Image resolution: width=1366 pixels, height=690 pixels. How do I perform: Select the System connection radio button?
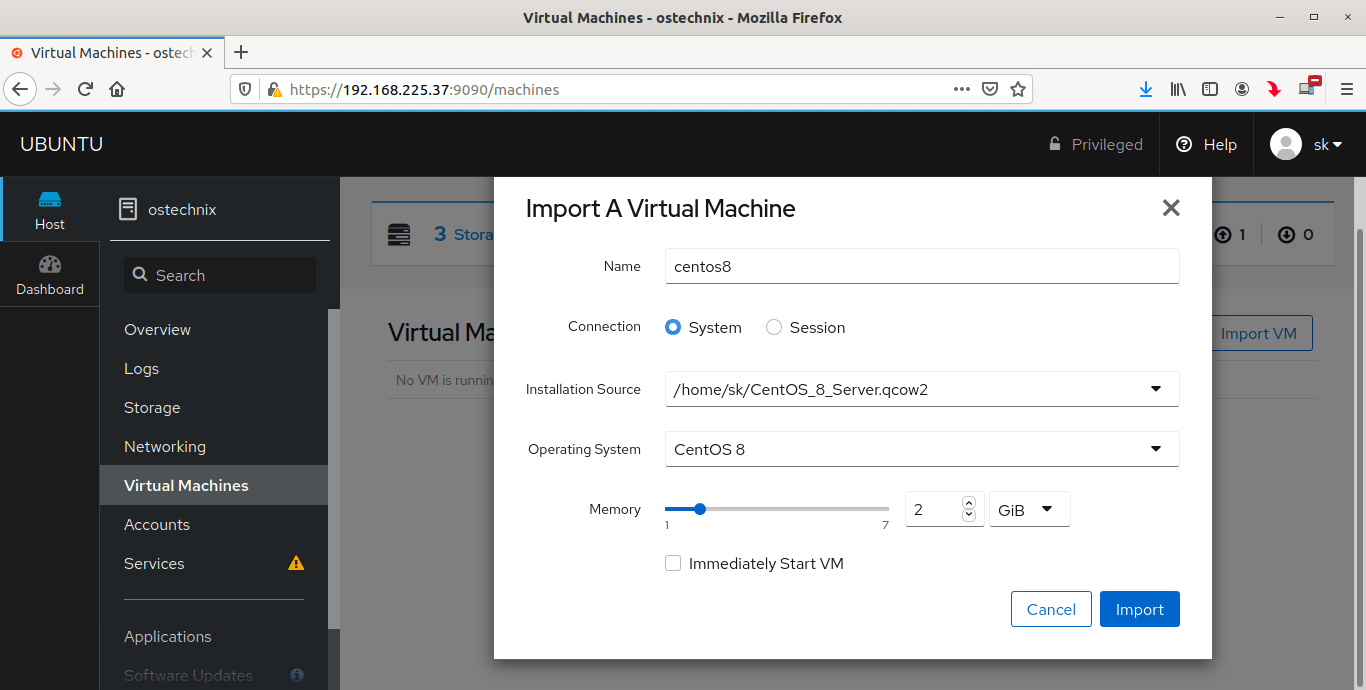[672, 326]
